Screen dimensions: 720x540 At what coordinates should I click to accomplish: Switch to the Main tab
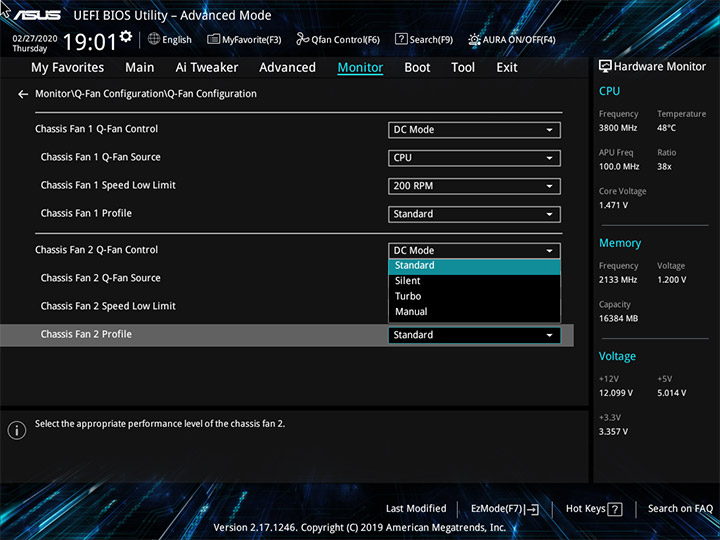[x=140, y=68]
